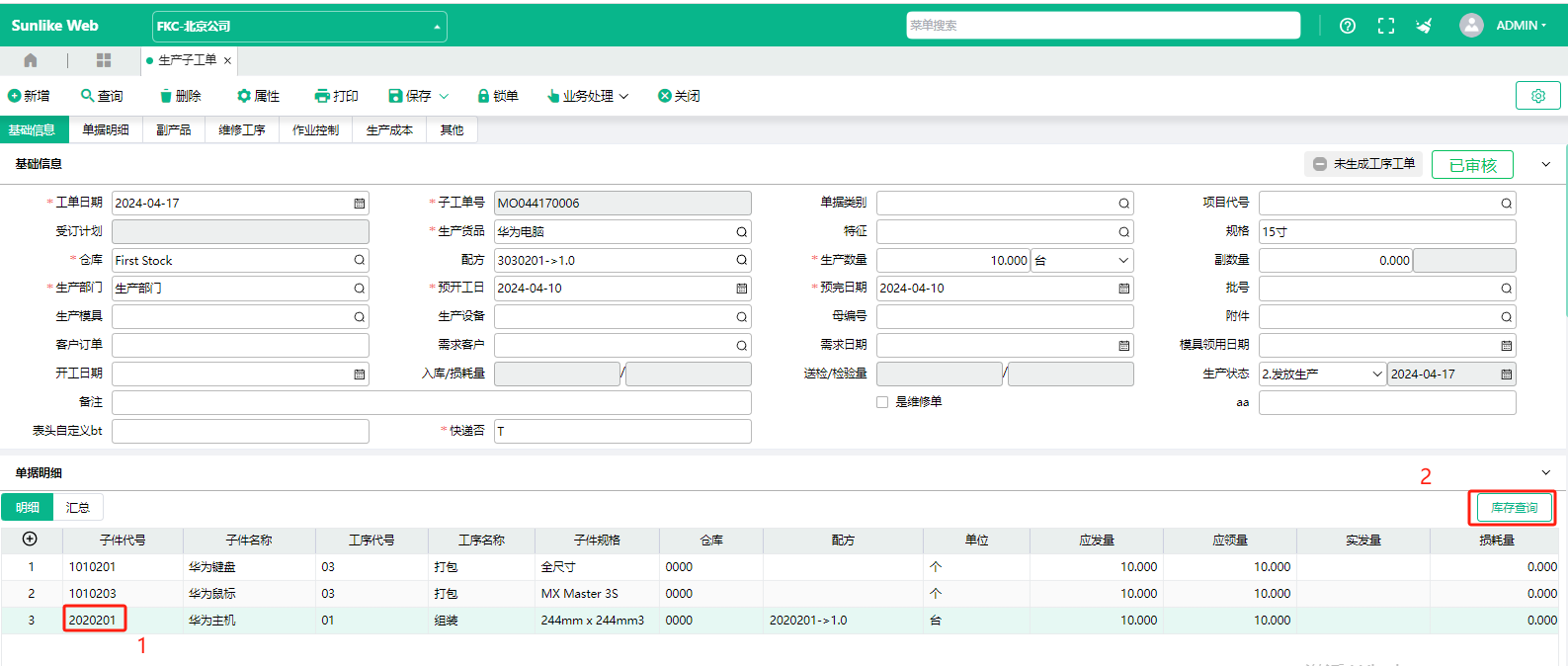Open the 需求日期 calendar picker
Image resolution: width=1568 pixels, height=666 pixels.
(x=1123, y=346)
